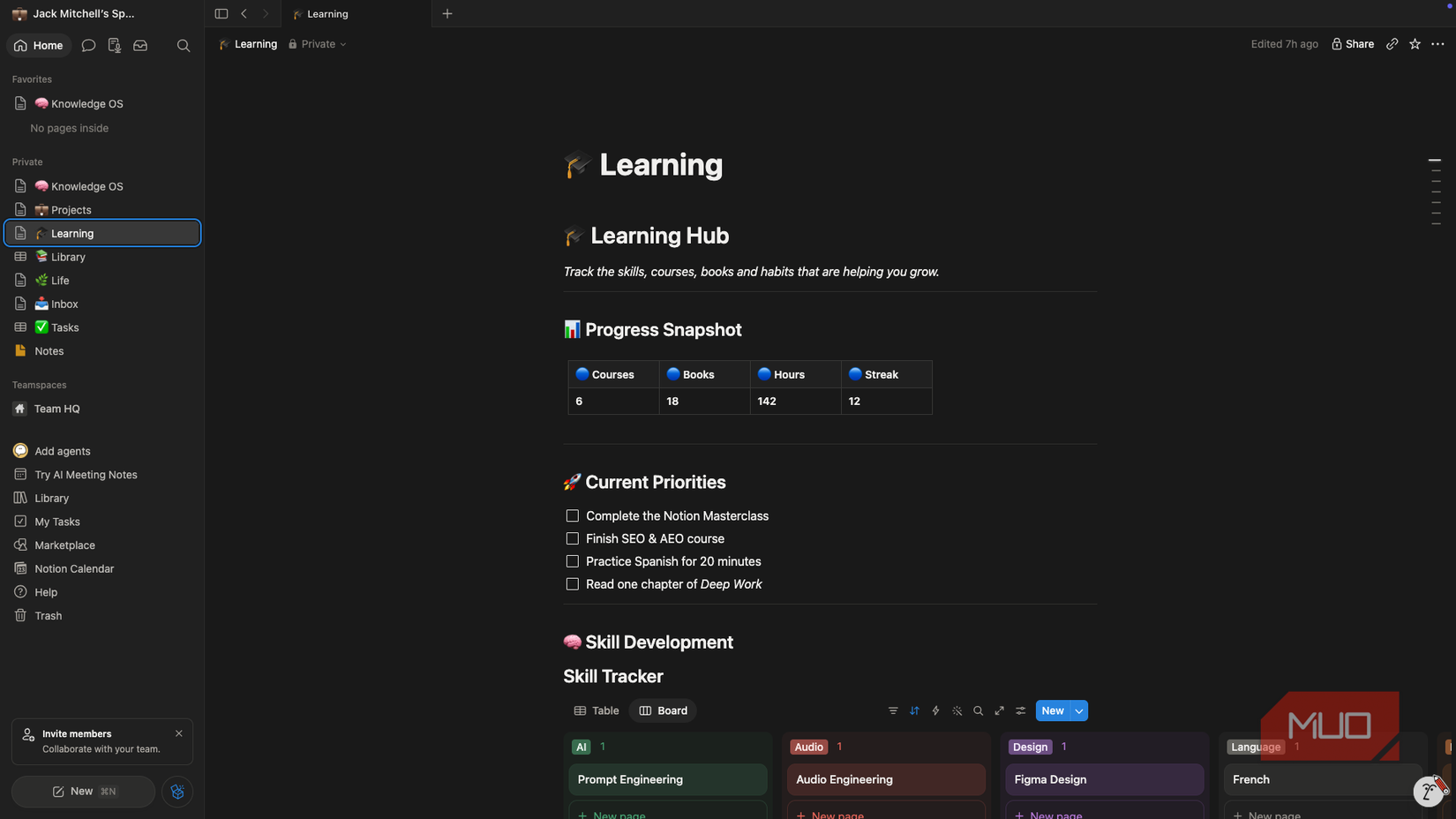Image resolution: width=1456 pixels, height=819 pixels.
Task: Open the Skill Tracker sort icon
Action: pos(914,711)
